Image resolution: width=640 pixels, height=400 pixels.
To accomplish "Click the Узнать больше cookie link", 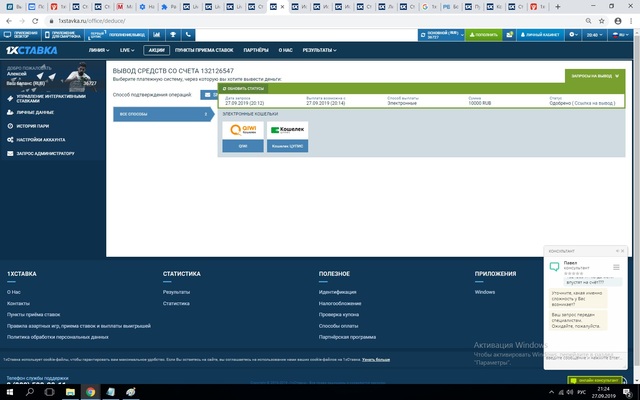I will [376, 360].
